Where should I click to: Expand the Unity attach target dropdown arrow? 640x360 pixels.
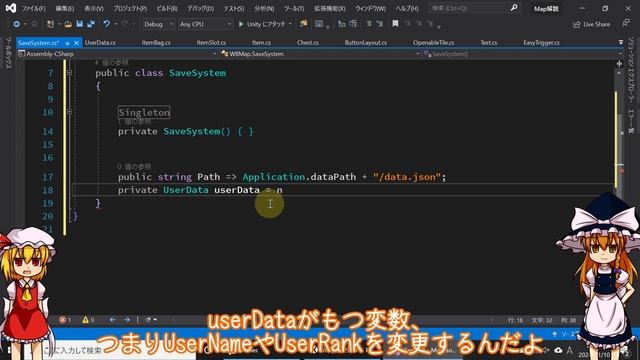pos(290,24)
